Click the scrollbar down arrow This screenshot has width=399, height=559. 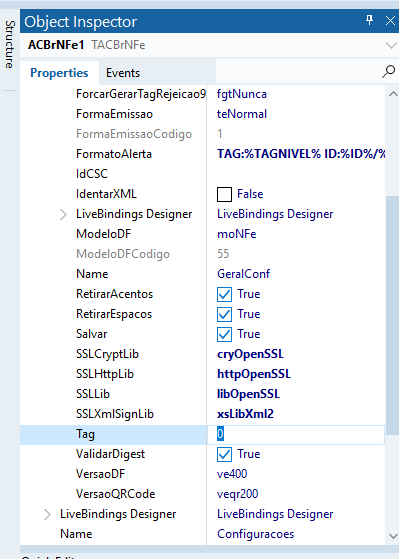click(x=393, y=536)
